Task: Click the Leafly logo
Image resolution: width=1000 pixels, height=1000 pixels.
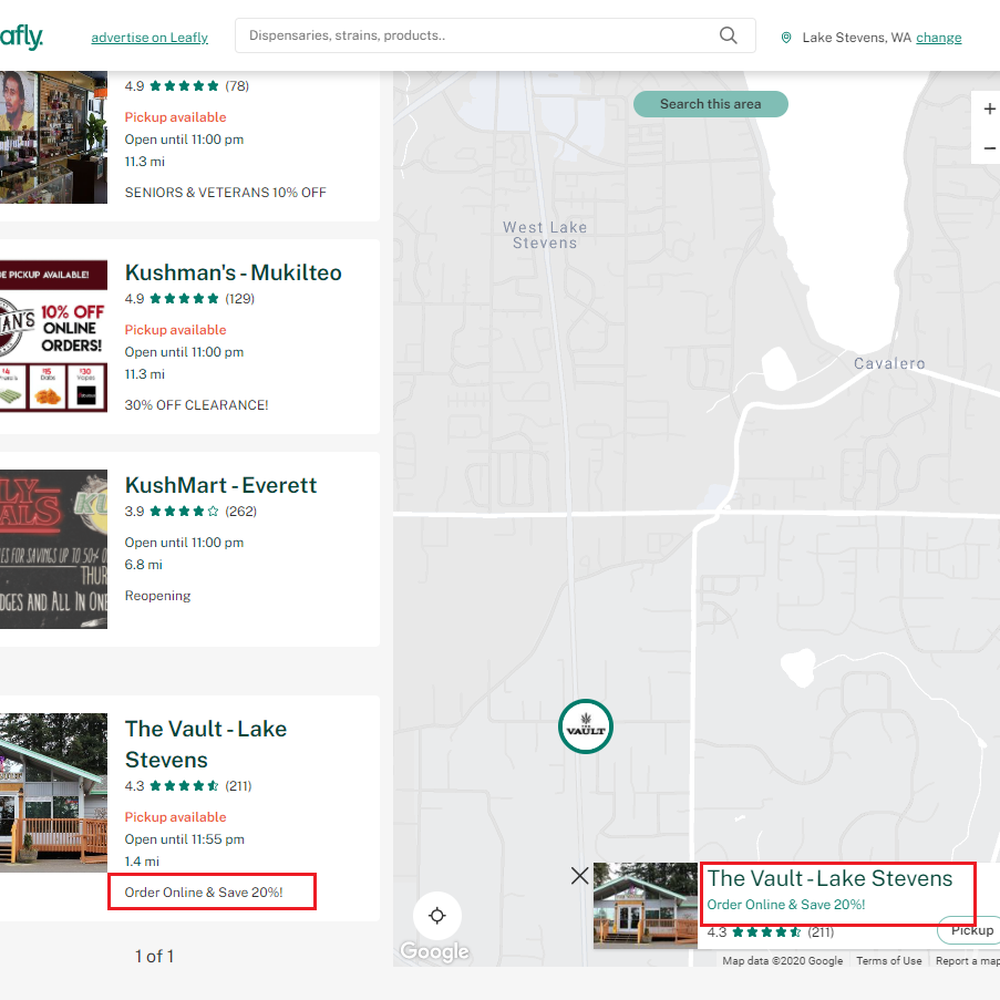Action: 21,37
